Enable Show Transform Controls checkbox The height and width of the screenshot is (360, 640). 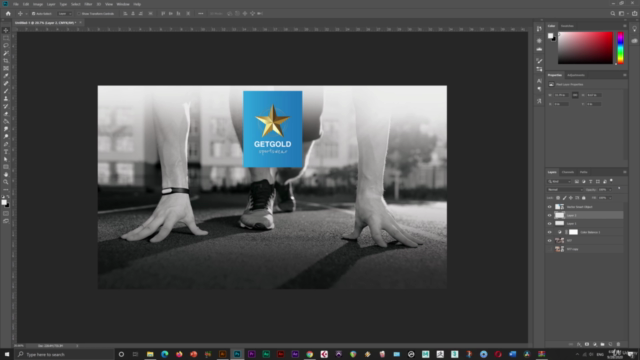tap(79, 13)
